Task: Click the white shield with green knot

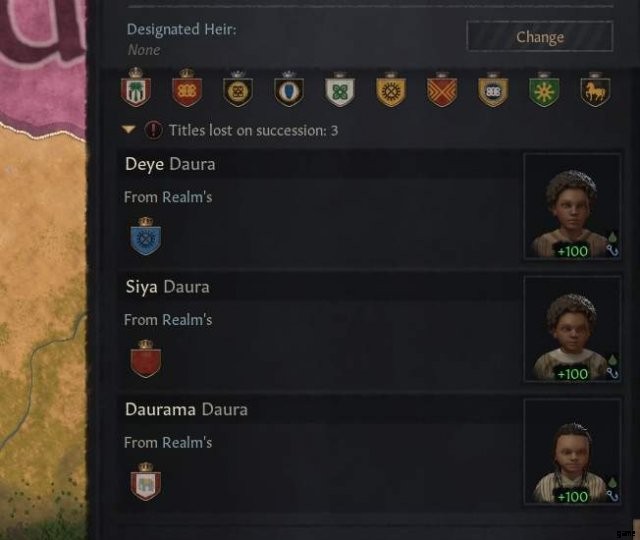Action: point(340,89)
